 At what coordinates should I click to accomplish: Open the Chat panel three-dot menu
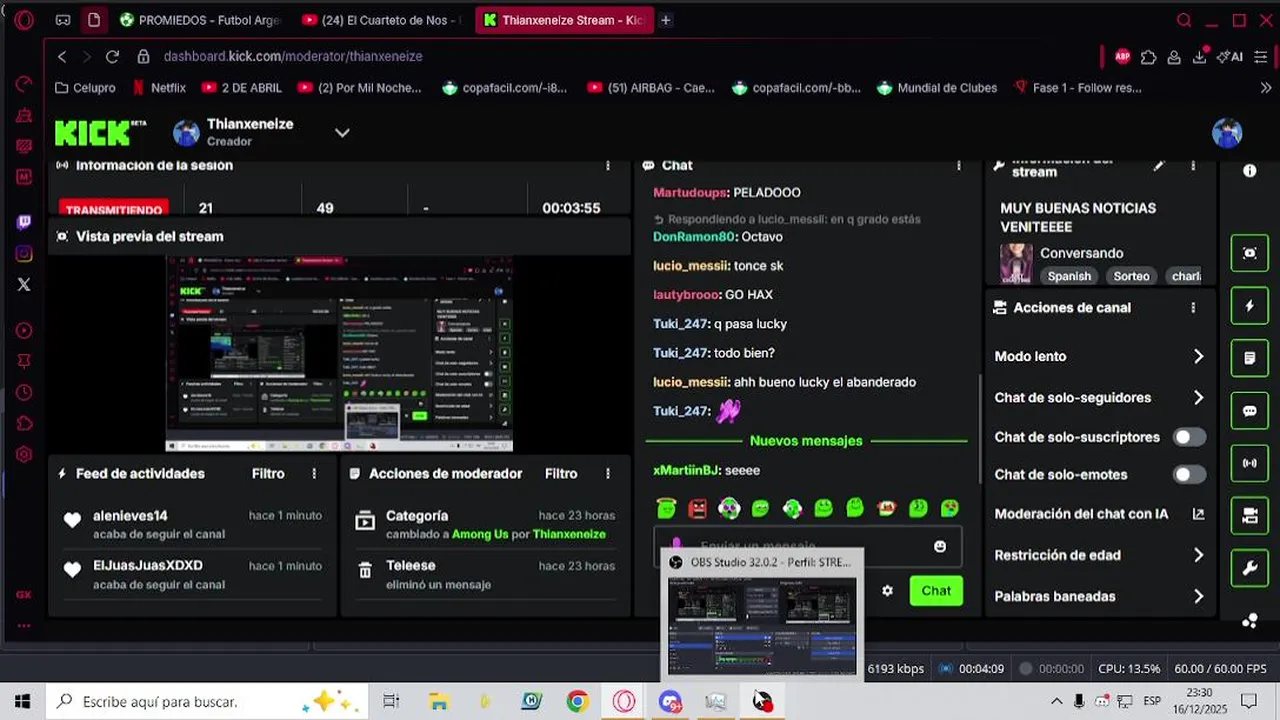958,166
